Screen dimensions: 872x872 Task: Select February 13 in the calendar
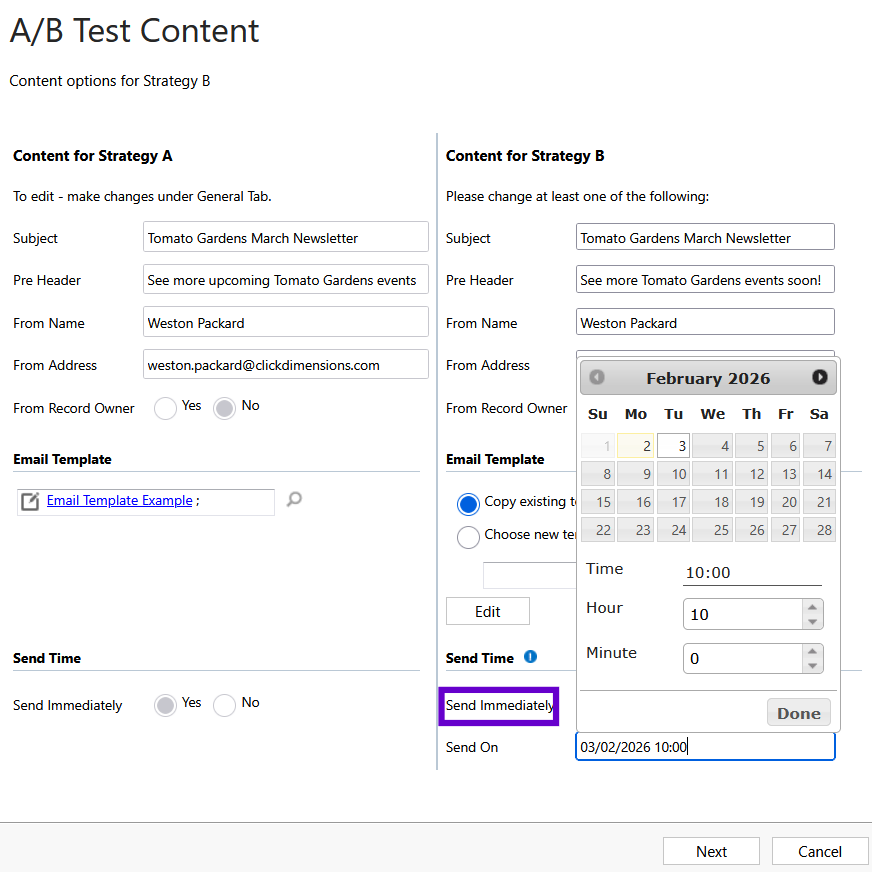click(x=785, y=474)
